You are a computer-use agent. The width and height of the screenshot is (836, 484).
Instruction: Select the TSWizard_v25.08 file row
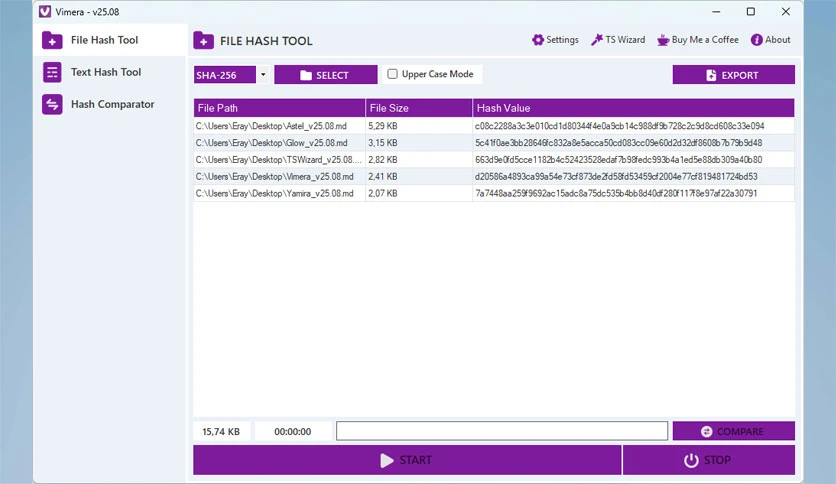[x=494, y=159]
